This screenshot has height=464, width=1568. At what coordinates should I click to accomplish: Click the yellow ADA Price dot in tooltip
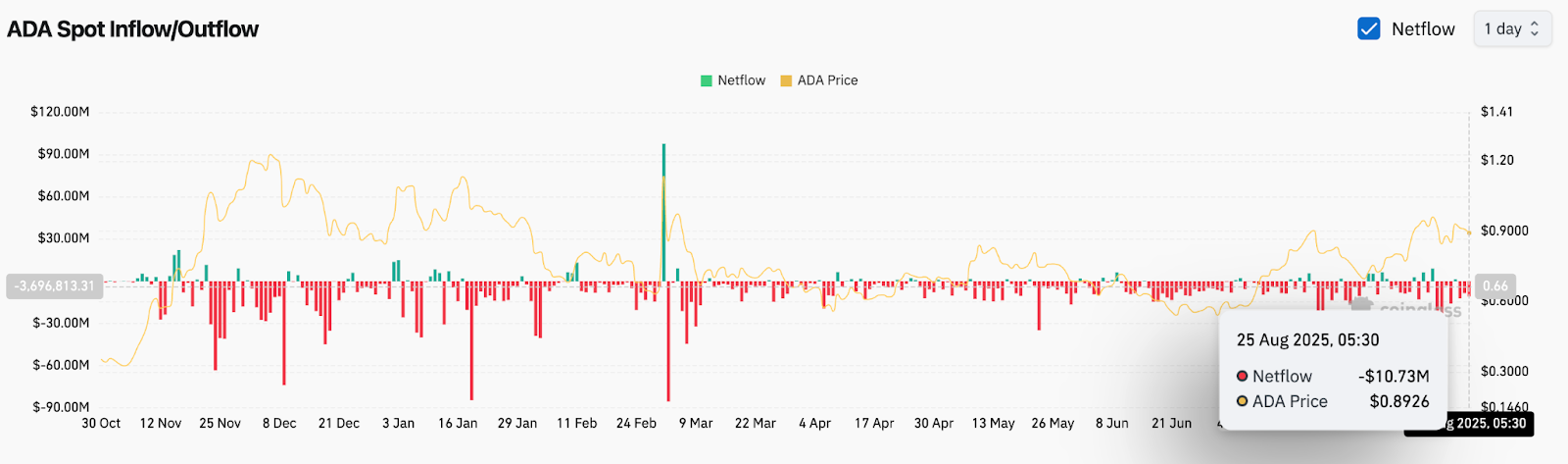(x=1242, y=401)
